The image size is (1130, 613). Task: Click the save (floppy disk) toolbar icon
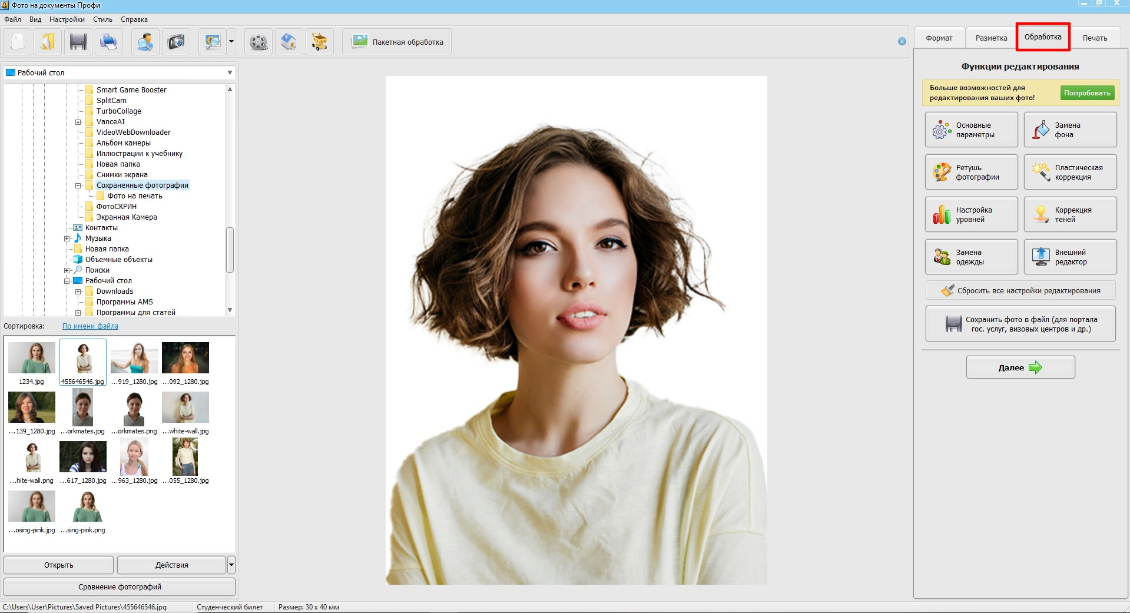[78, 42]
